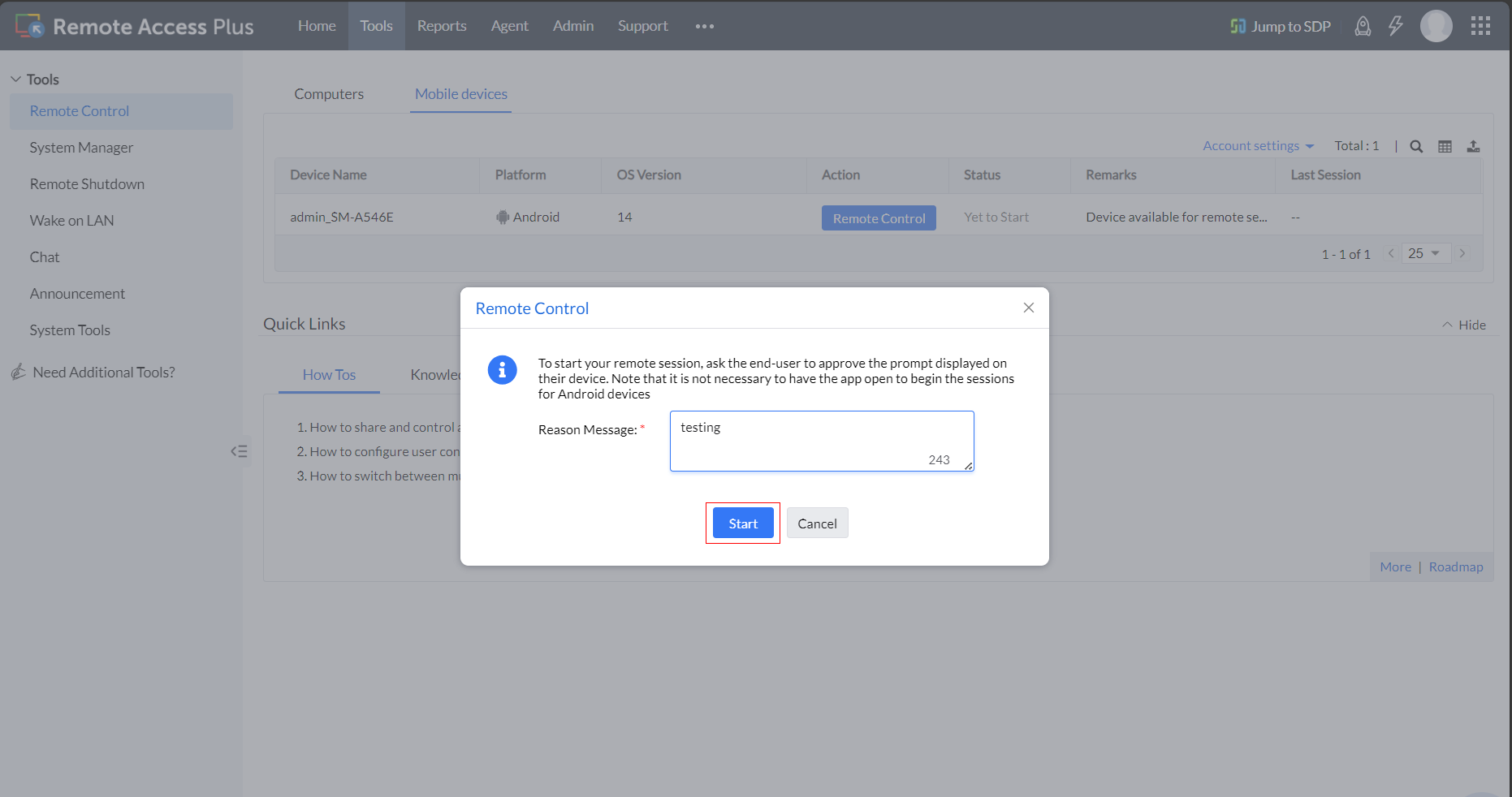Image resolution: width=1512 pixels, height=797 pixels.
Task: Select the How Tos tab
Action: point(329,375)
